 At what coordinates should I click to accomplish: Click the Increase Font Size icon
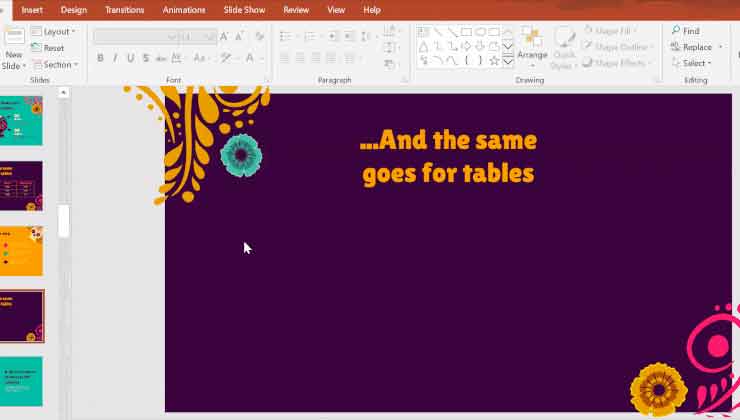(x=225, y=37)
